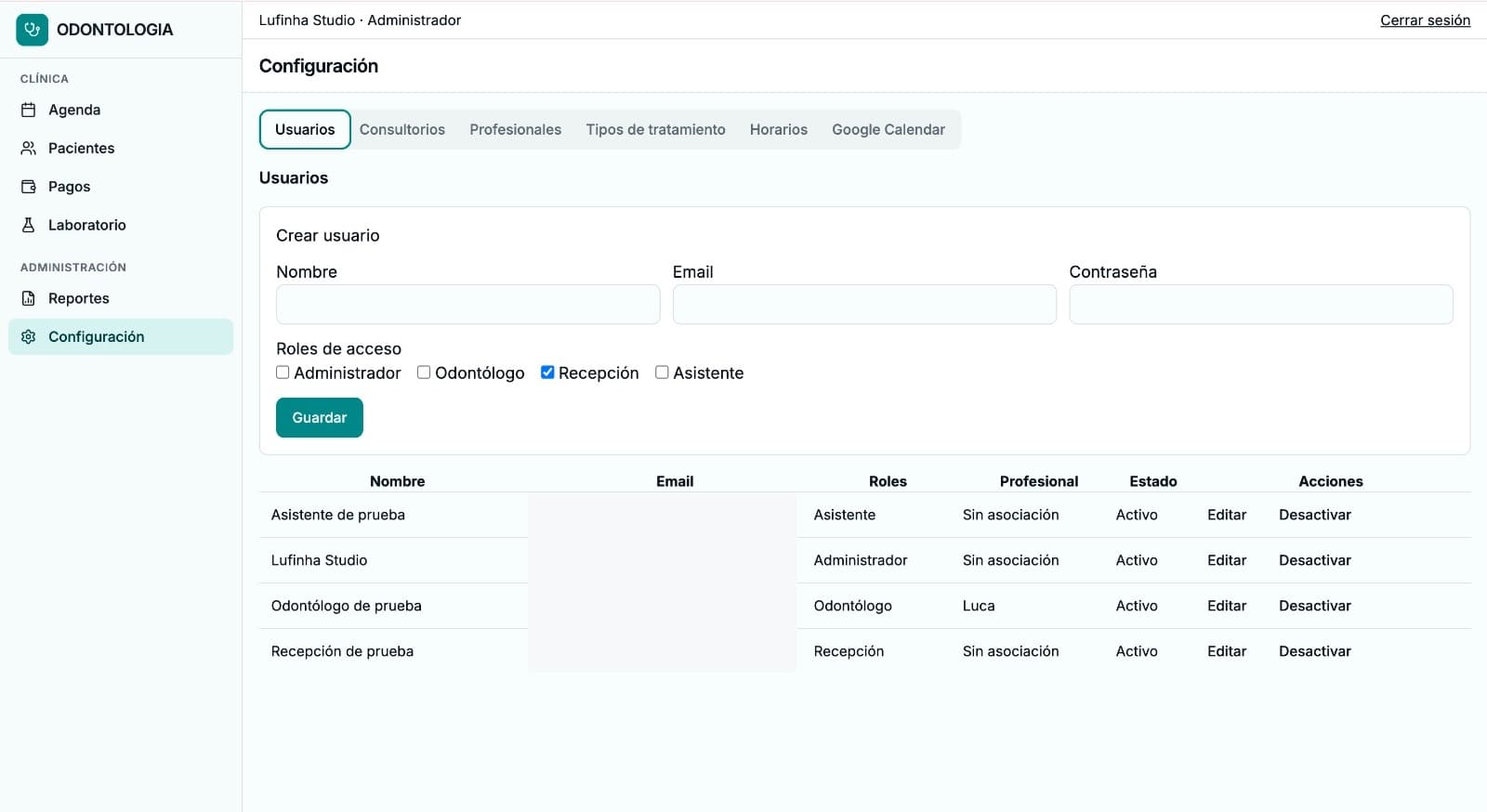Image resolution: width=1487 pixels, height=812 pixels.
Task: Check the Asistente role checkbox
Action: (x=662, y=373)
